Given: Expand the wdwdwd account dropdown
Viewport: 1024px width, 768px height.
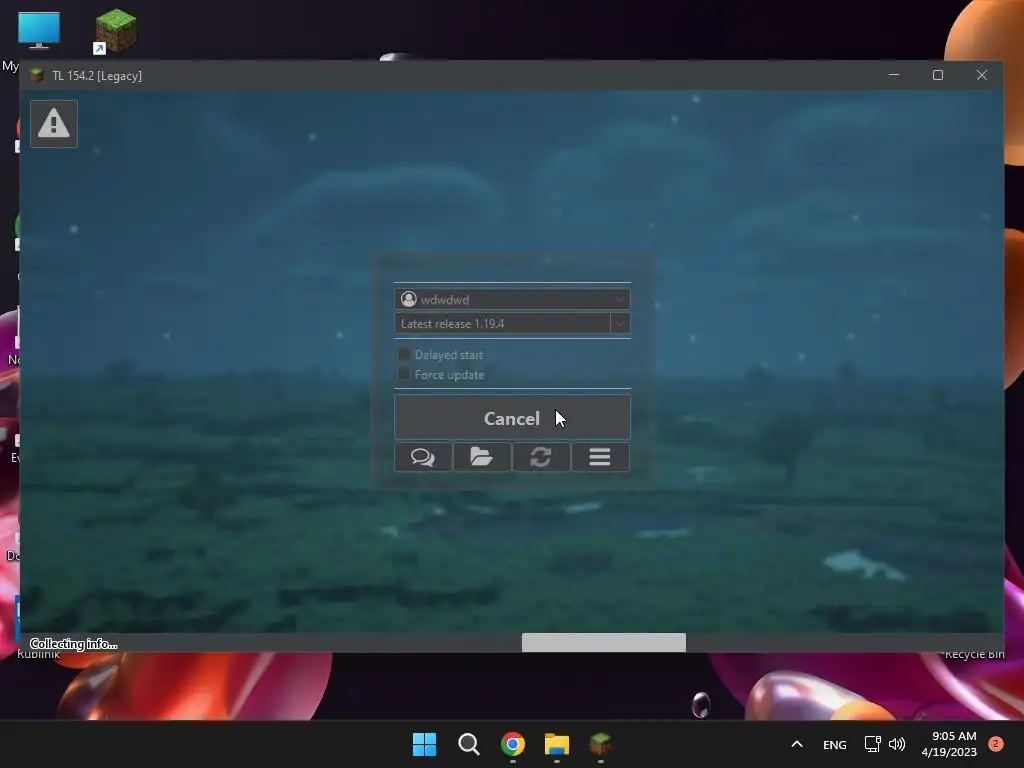Looking at the screenshot, I should (x=619, y=300).
